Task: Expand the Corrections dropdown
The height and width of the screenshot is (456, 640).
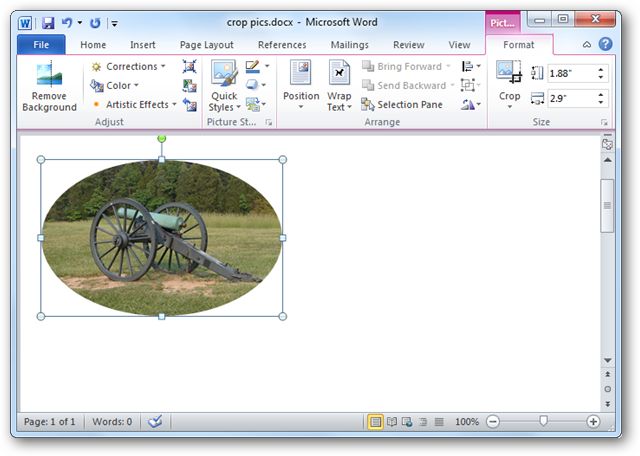Action: 129,67
